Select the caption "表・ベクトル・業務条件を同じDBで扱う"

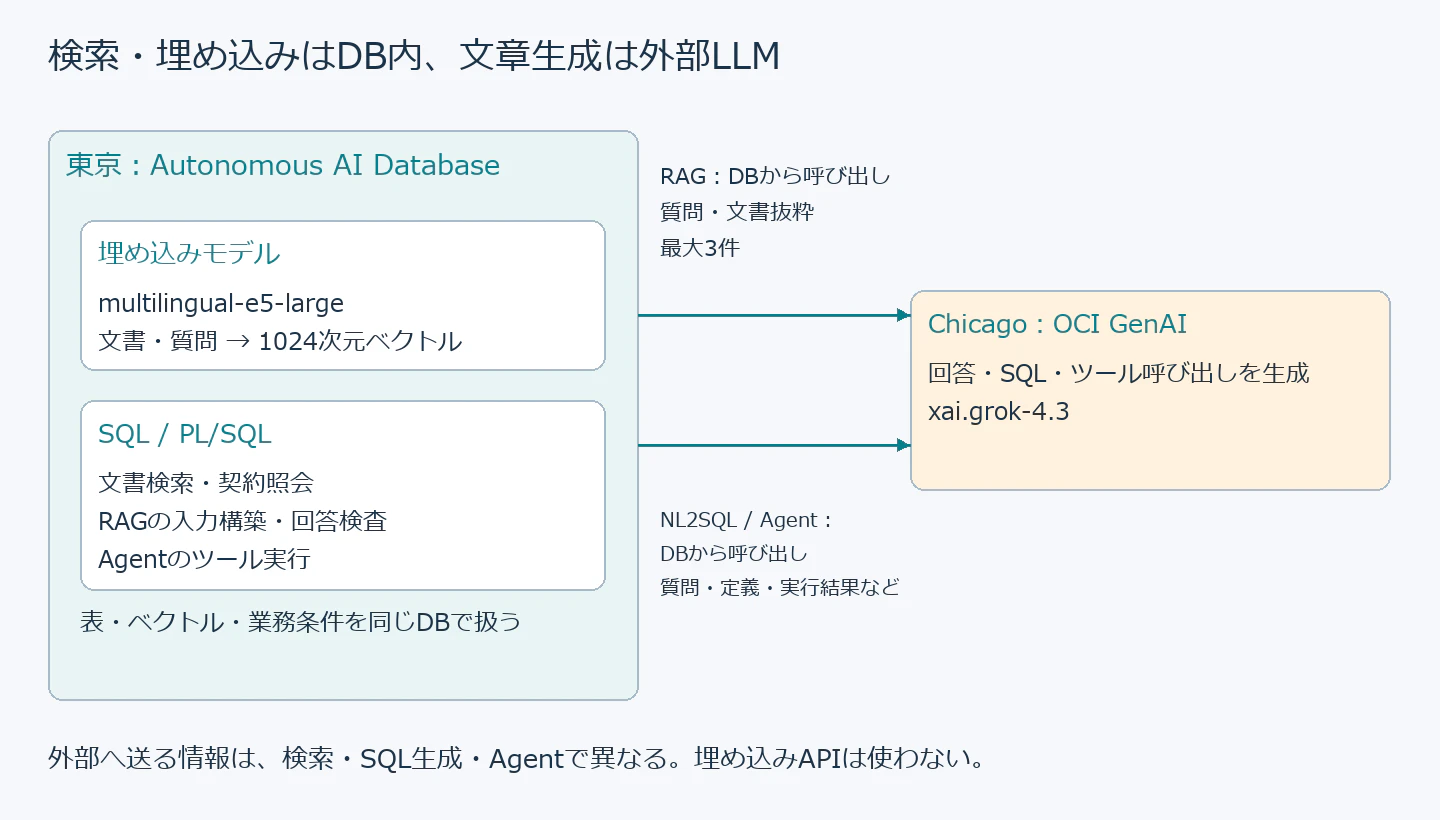300,622
